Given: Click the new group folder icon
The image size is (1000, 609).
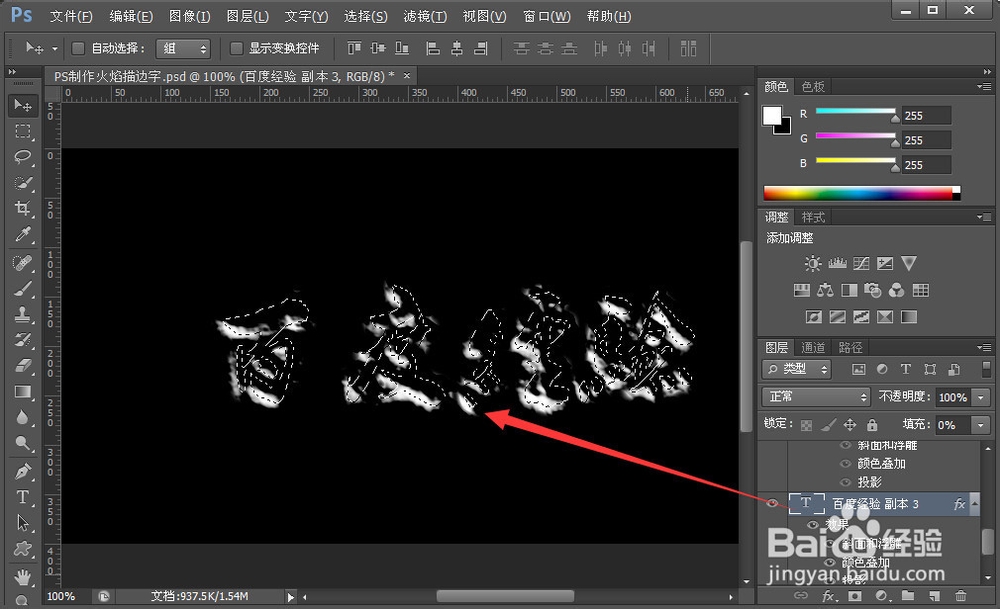Looking at the screenshot, I should pyautogui.click(x=908, y=596).
